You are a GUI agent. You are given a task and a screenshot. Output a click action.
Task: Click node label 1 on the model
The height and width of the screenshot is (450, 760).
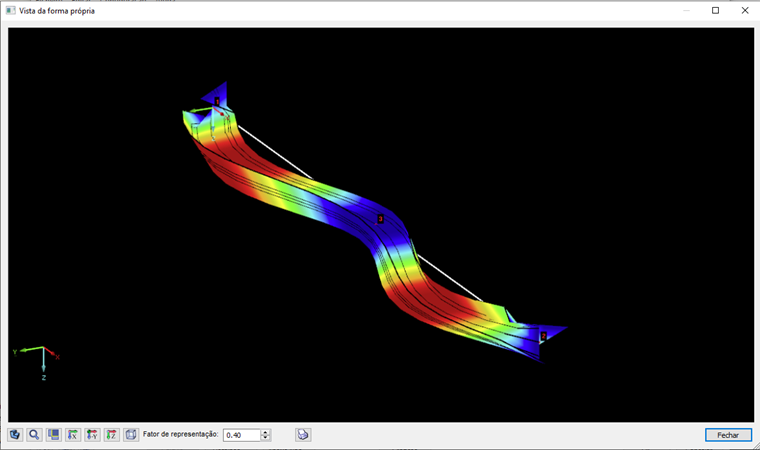pyautogui.click(x=217, y=101)
